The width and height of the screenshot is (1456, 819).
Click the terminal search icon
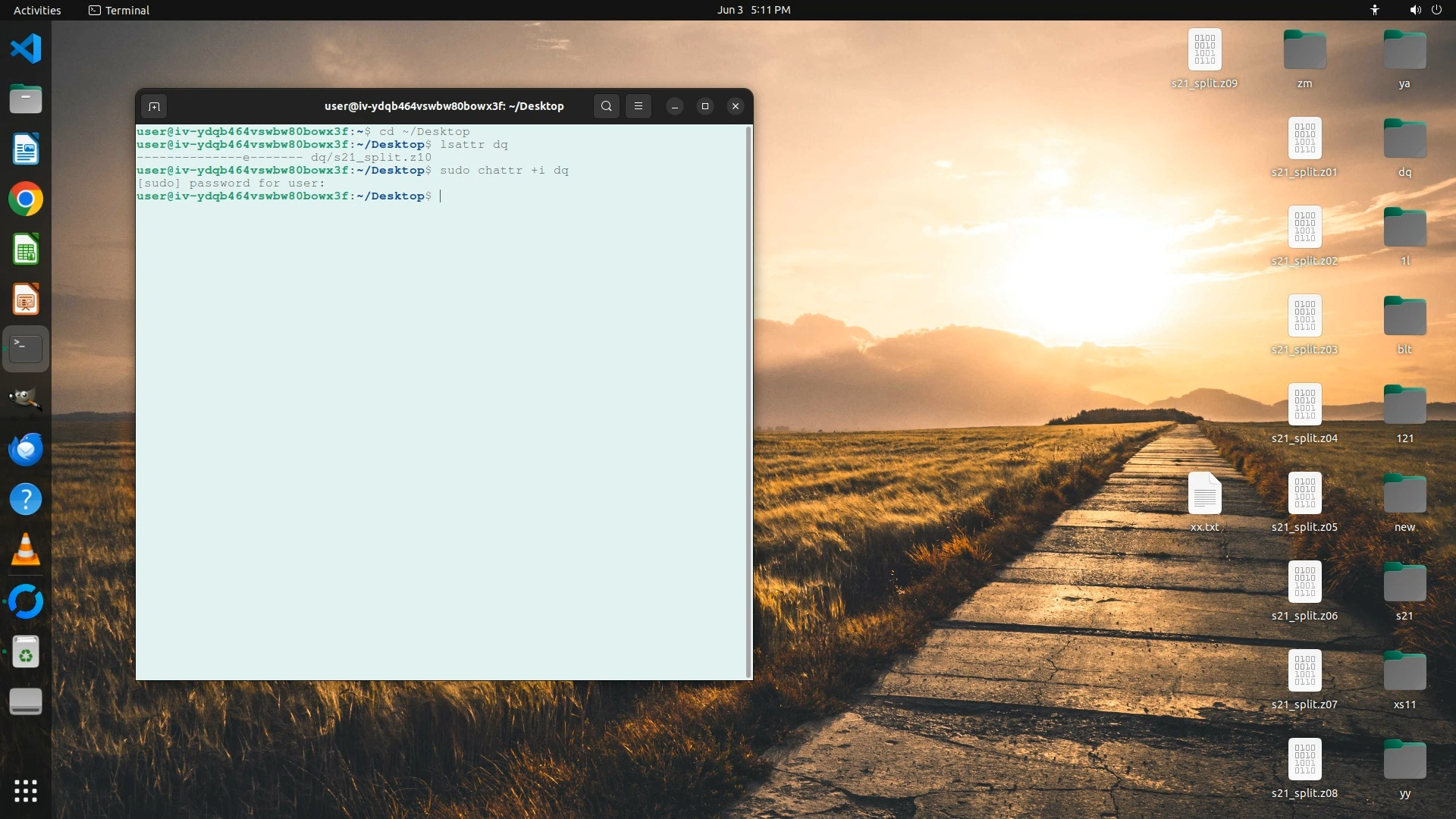pos(606,106)
